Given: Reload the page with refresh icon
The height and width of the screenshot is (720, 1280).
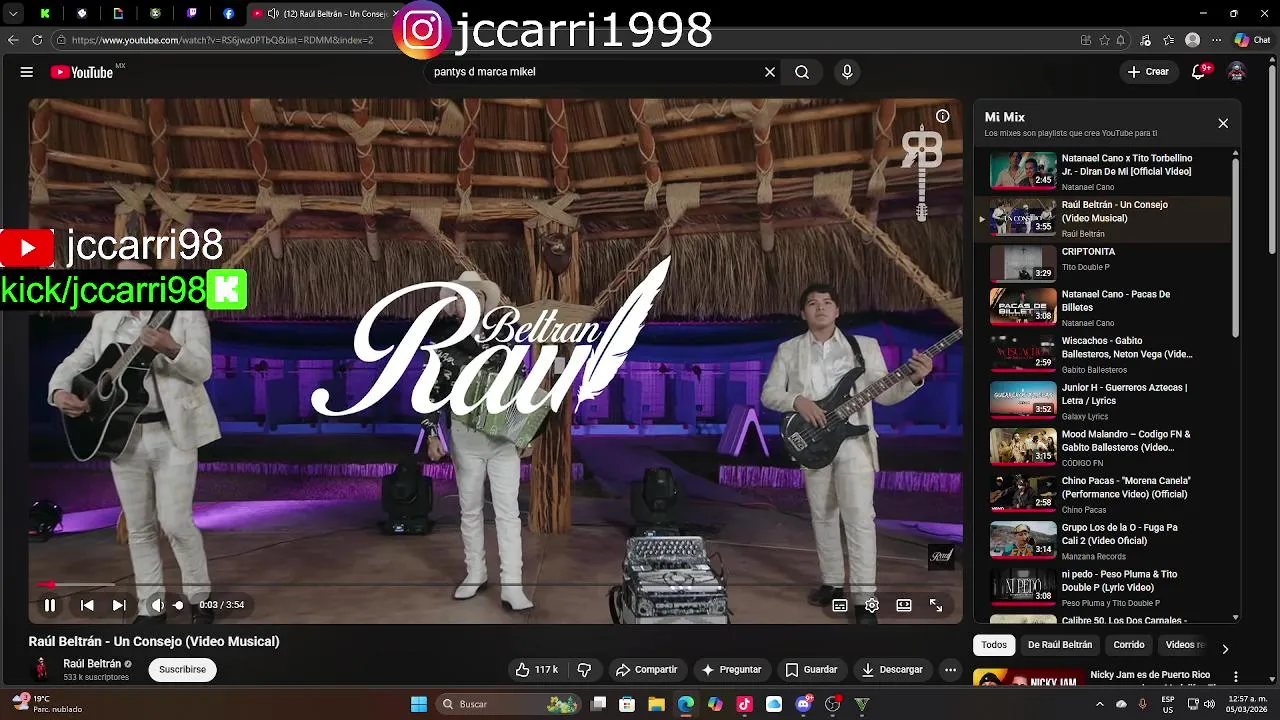Looking at the screenshot, I should [x=37, y=40].
